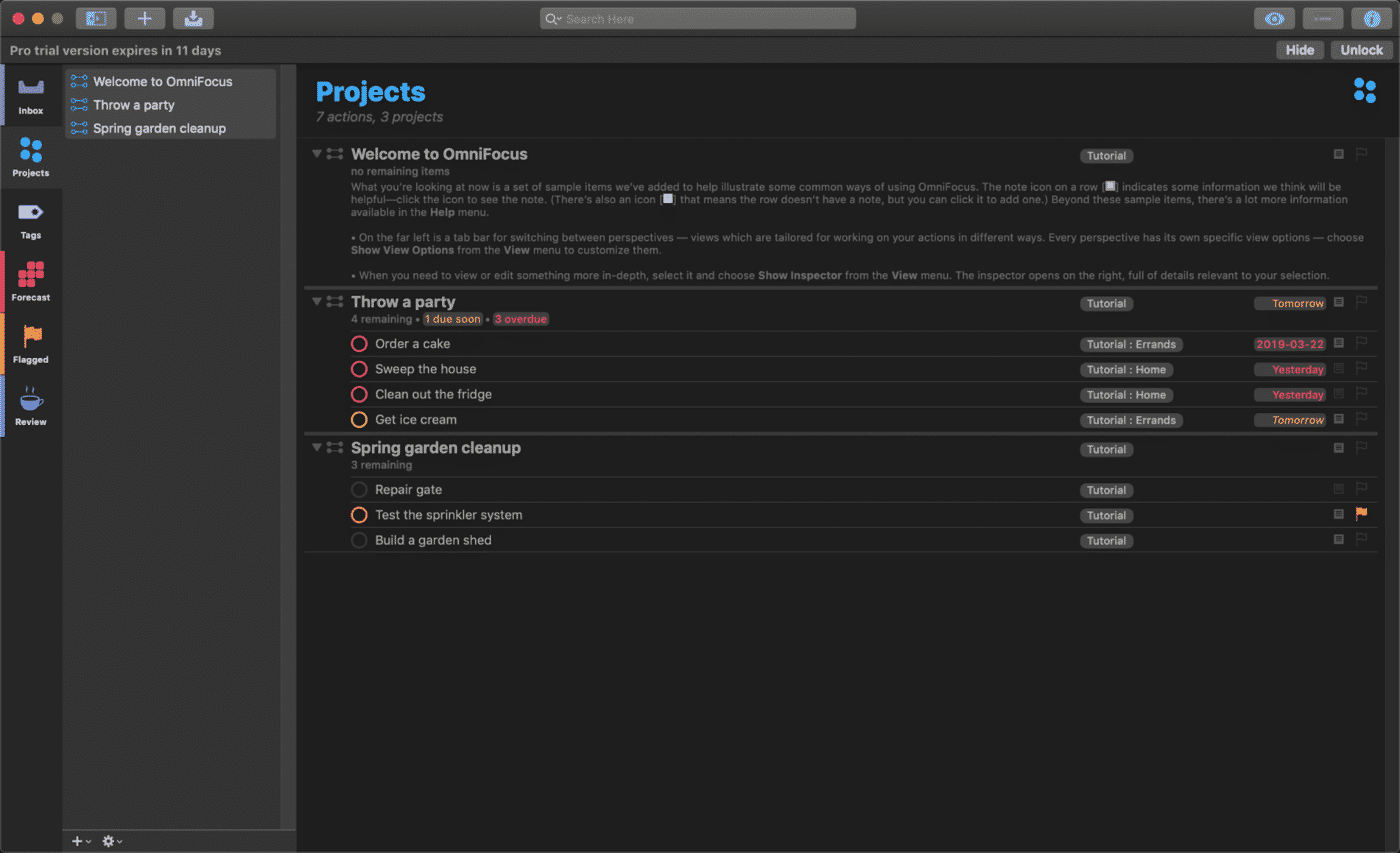Click the Unlock button

(x=1361, y=50)
